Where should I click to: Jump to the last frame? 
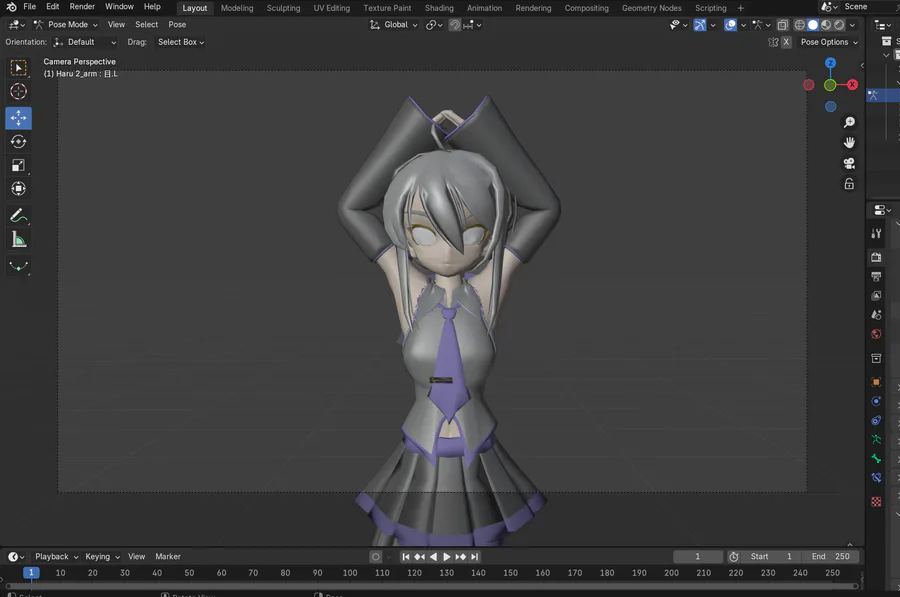(x=474, y=557)
